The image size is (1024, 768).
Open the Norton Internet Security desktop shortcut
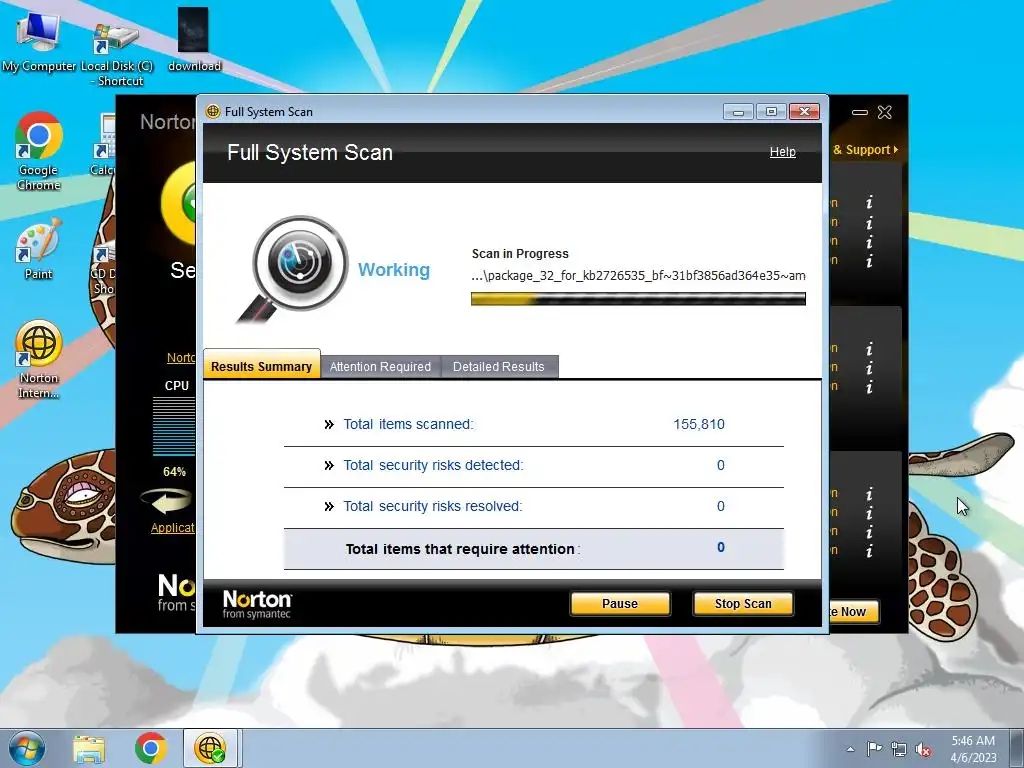pyautogui.click(x=39, y=359)
